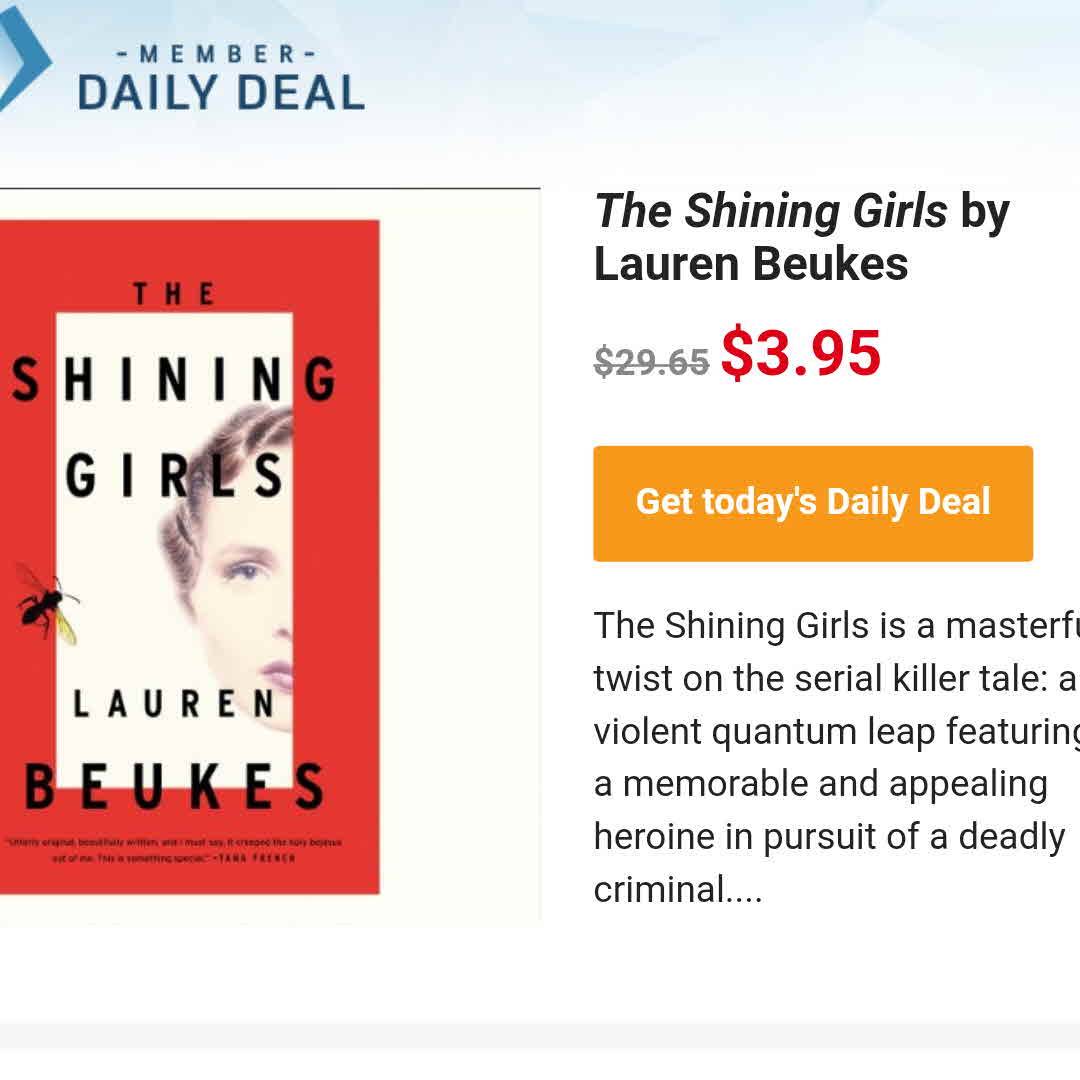This screenshot has width=1080, height=1080.
Task: Click BEUKES text on the book cover
Action: point(174,786)
